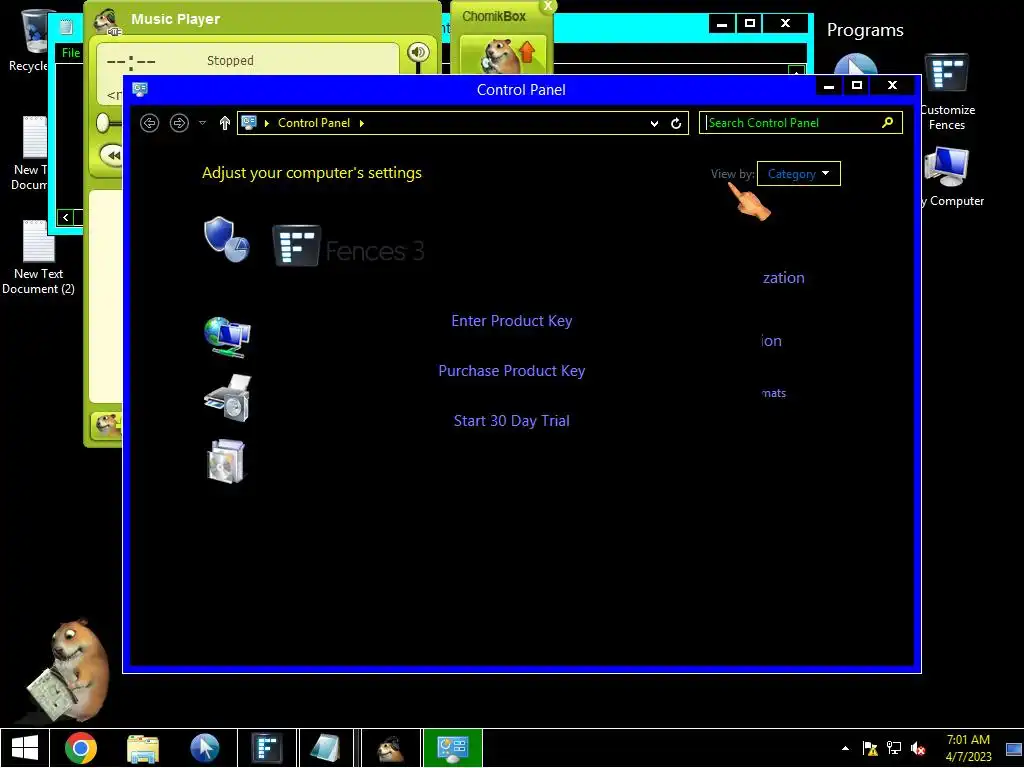Open the Windows Start button
The height and width of the screenshot is (768, 1024).
pyautogui.click(x=25, y=748)
